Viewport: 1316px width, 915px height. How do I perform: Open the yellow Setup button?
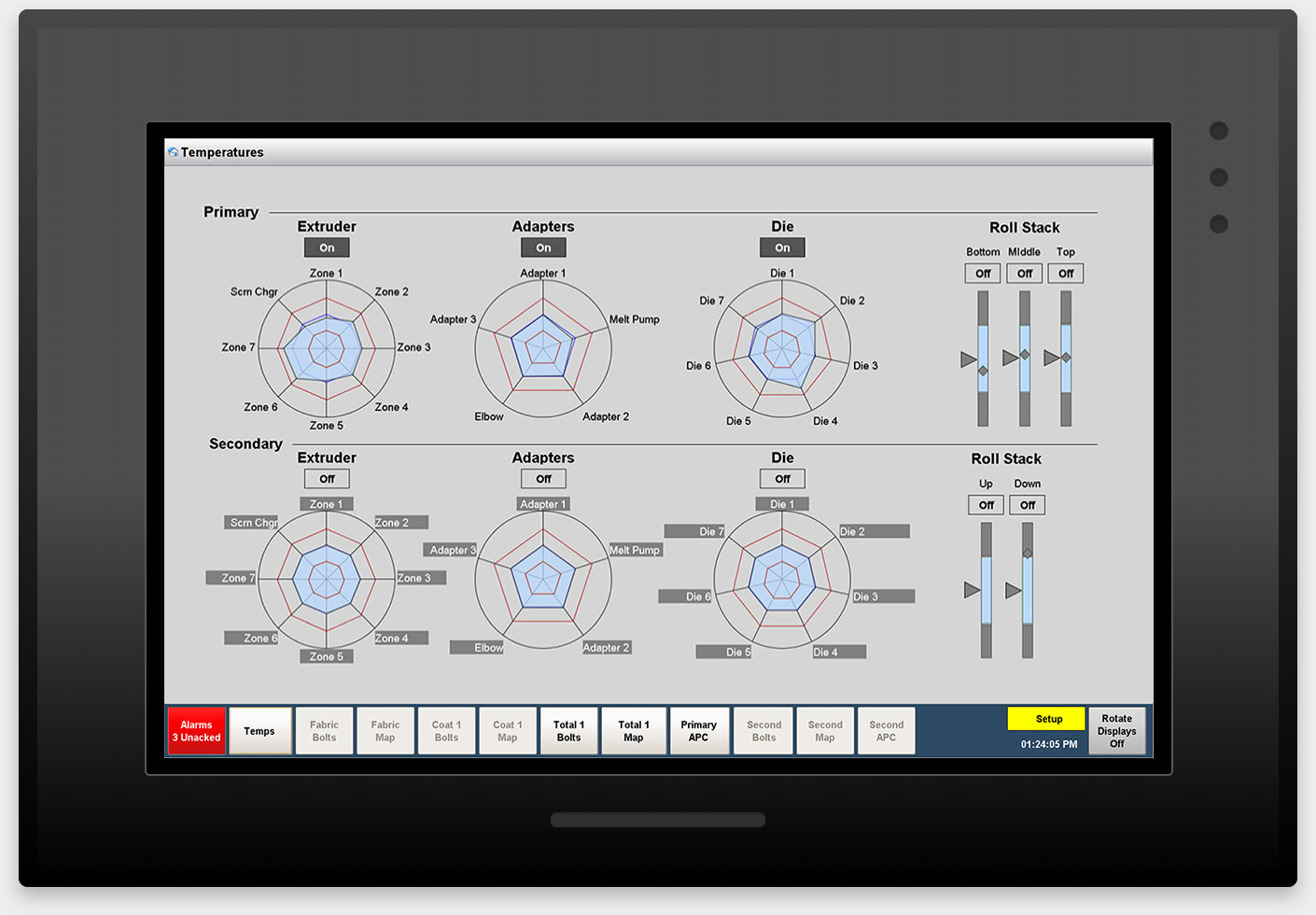[x=1049, y=719]
